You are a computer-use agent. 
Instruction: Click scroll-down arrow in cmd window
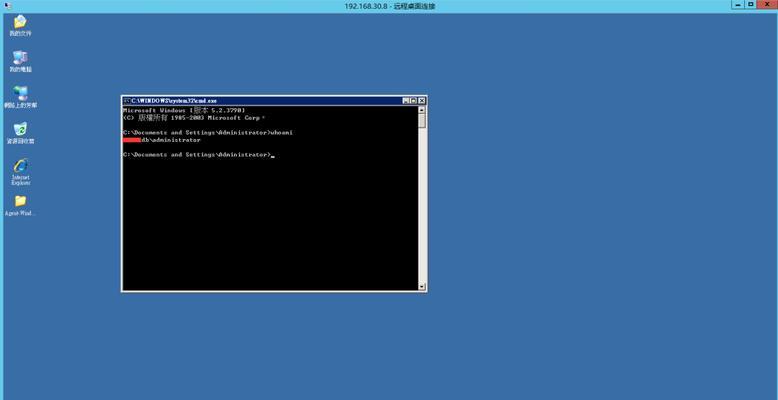pos(422,286)
